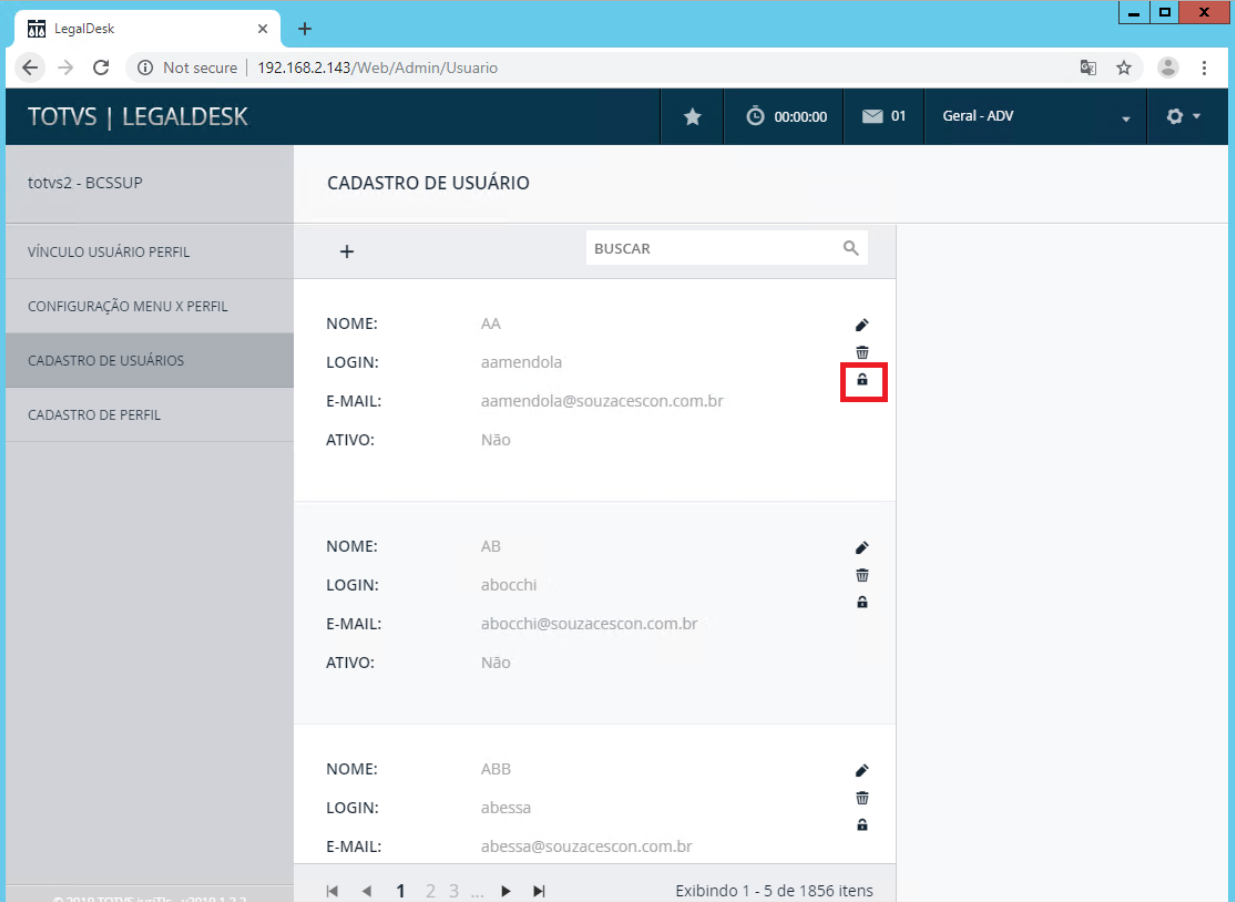Screen dimensions: 1235x902
Task: Open Vínculo Usuário Perfil menu item
Action: click(108, 252)
